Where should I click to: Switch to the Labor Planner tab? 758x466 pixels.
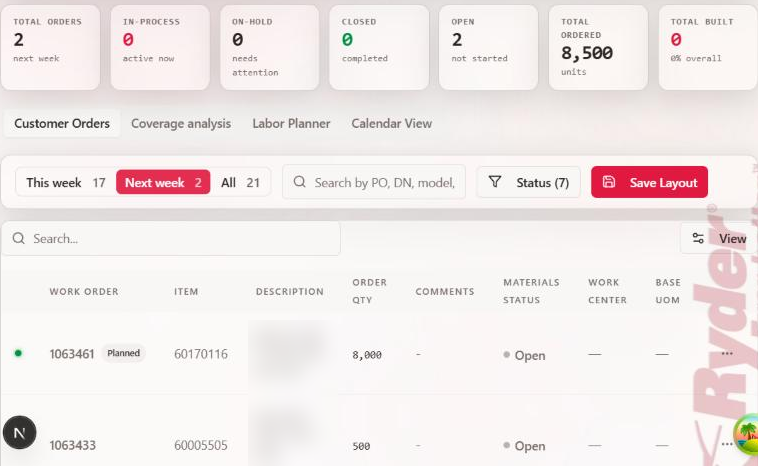(x=291, y=123)
